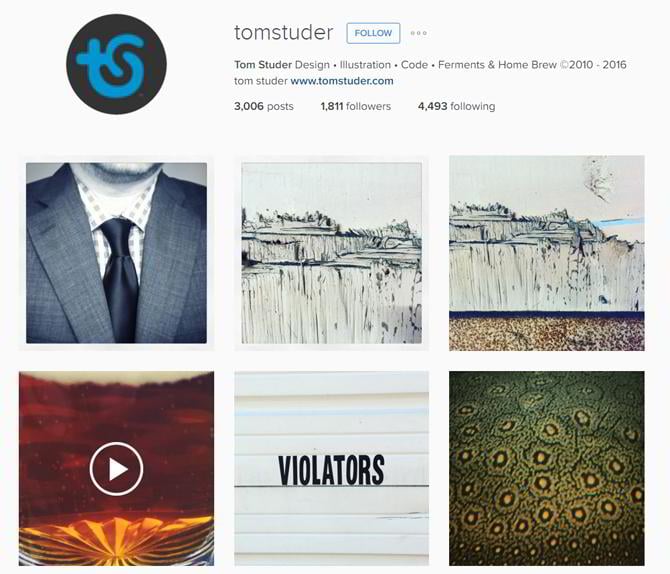
Task: Click the blue streak in paint photo
Action: pos(620,223)
